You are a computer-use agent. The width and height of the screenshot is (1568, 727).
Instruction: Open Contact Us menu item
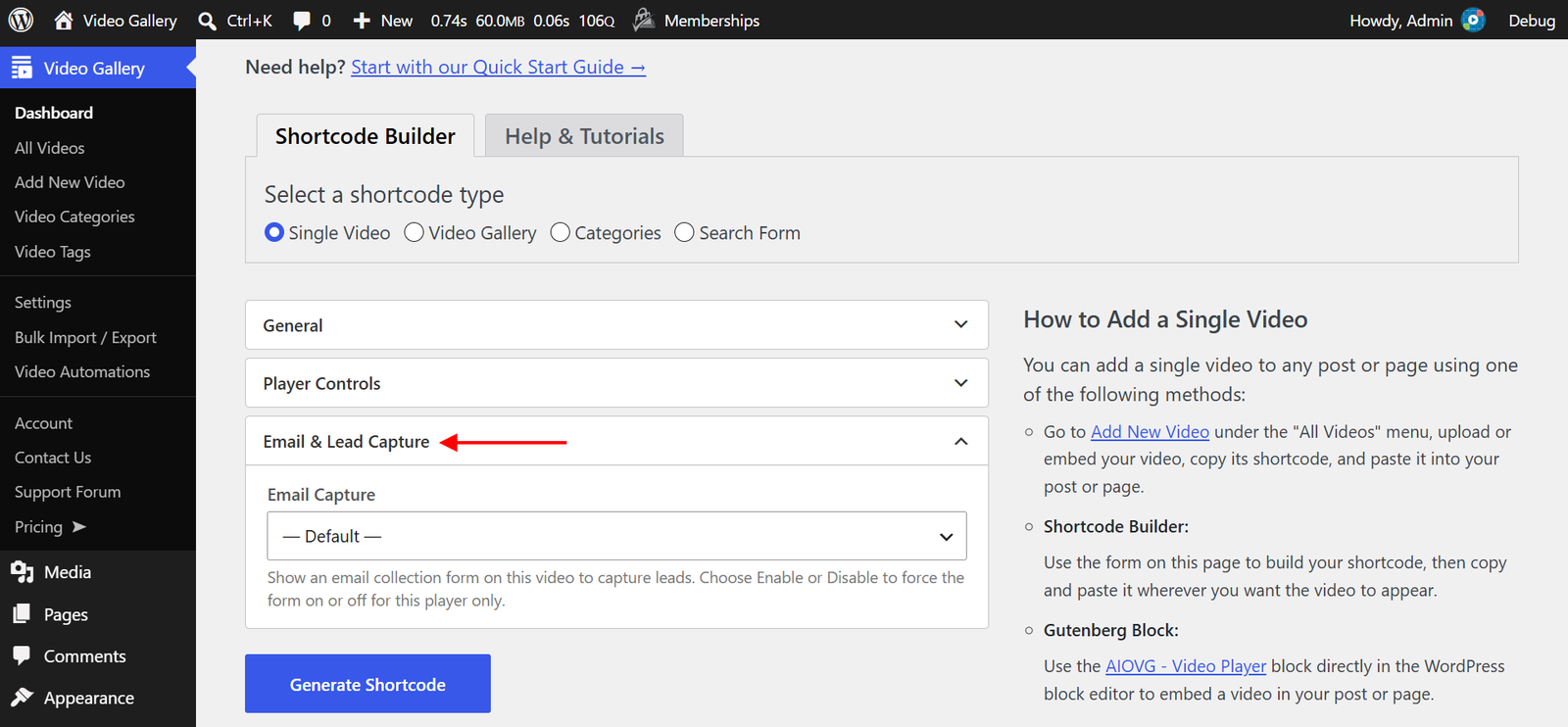pyautogui.click(x=53, y=458)
